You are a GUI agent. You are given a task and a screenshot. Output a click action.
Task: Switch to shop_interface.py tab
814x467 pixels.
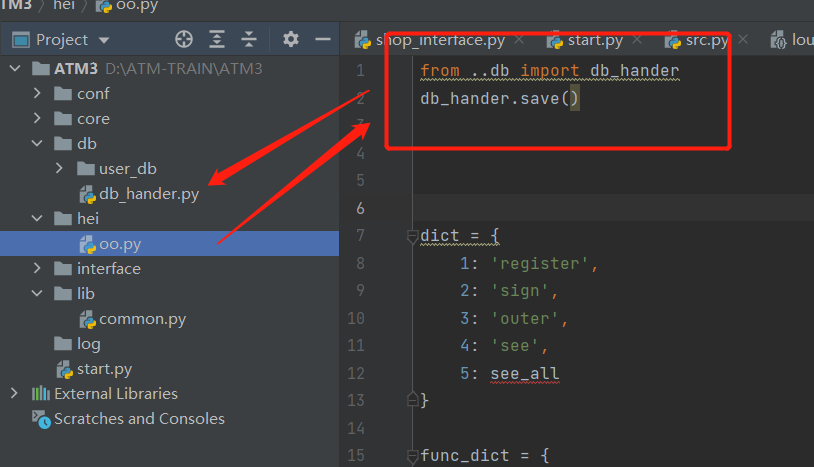click(440, 40)
